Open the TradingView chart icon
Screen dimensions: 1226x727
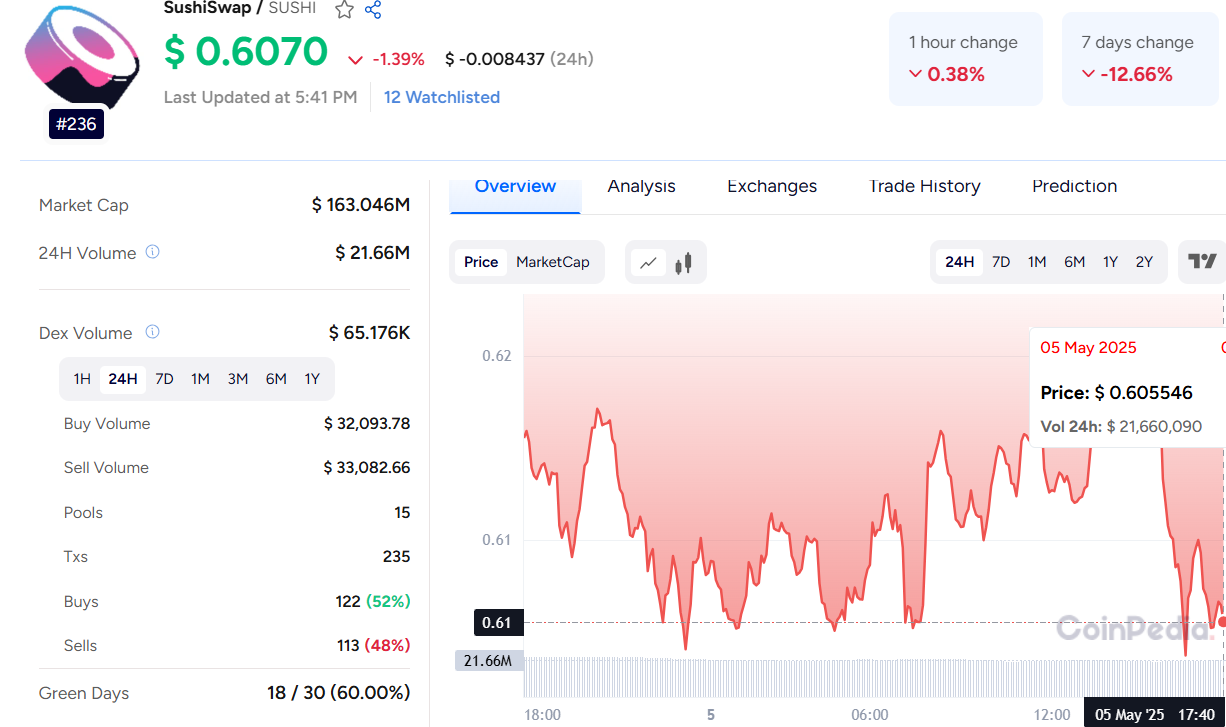click(x=1201, y=262)
